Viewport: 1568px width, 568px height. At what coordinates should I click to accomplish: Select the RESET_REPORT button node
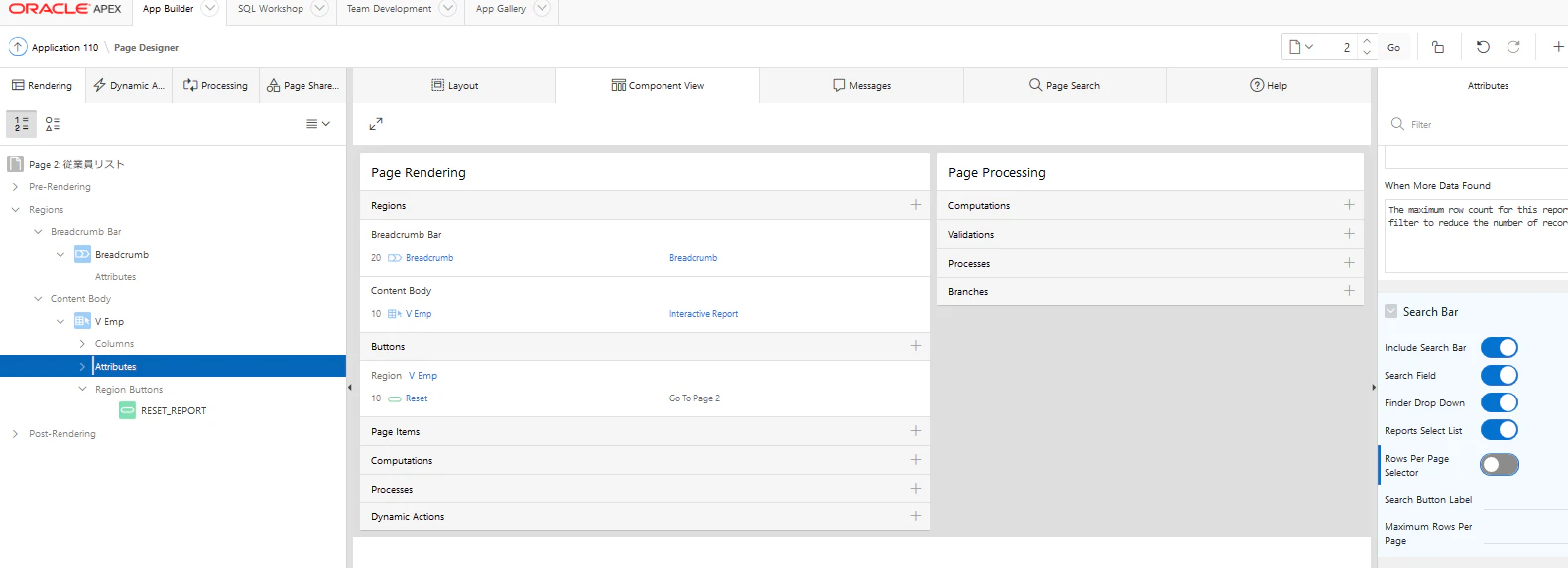(173, 411)
